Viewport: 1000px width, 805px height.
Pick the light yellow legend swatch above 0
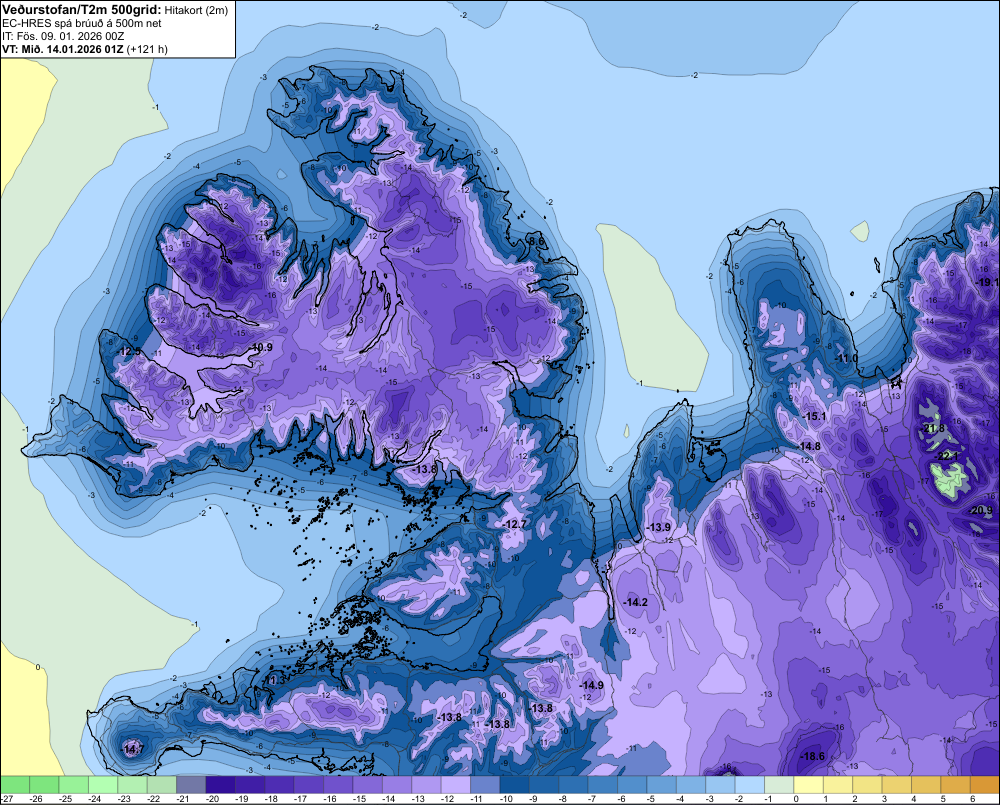click(808, 785)
